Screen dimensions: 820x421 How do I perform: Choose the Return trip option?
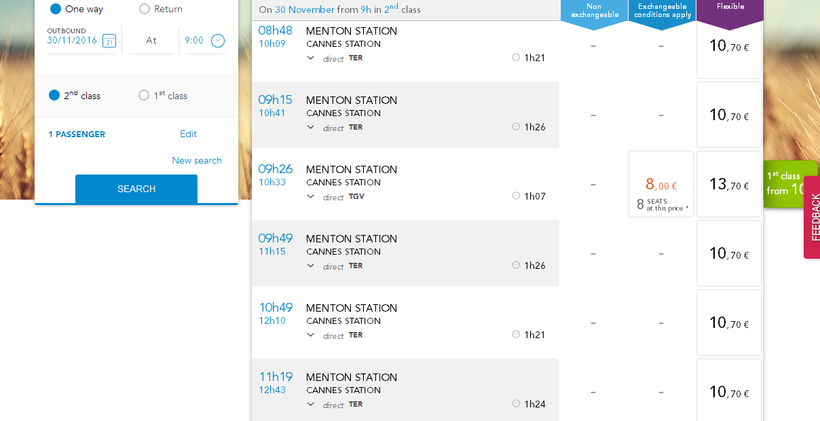pyautogui.click(x=144, y=9)
